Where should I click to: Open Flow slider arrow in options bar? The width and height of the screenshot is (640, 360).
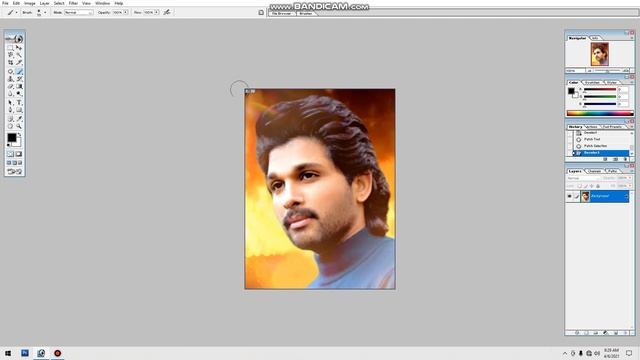click(x=157, y=13)
